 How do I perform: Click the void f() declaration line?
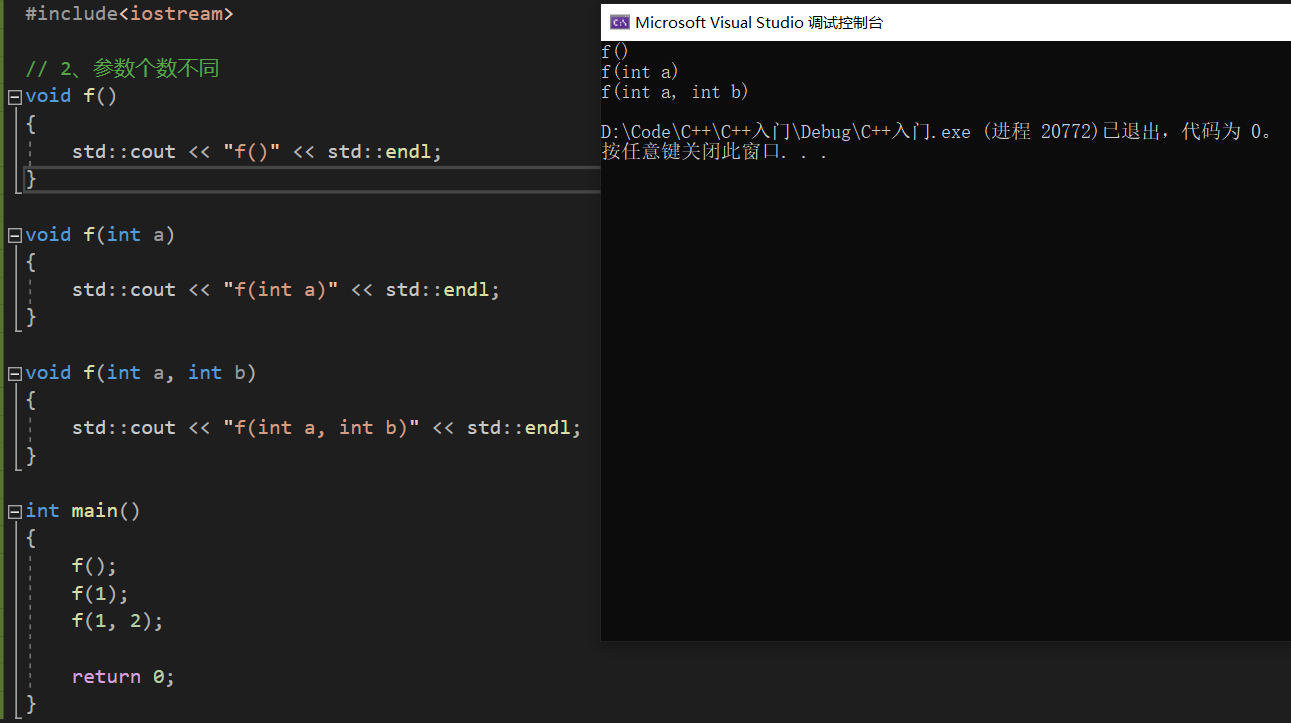pos(71,96)
